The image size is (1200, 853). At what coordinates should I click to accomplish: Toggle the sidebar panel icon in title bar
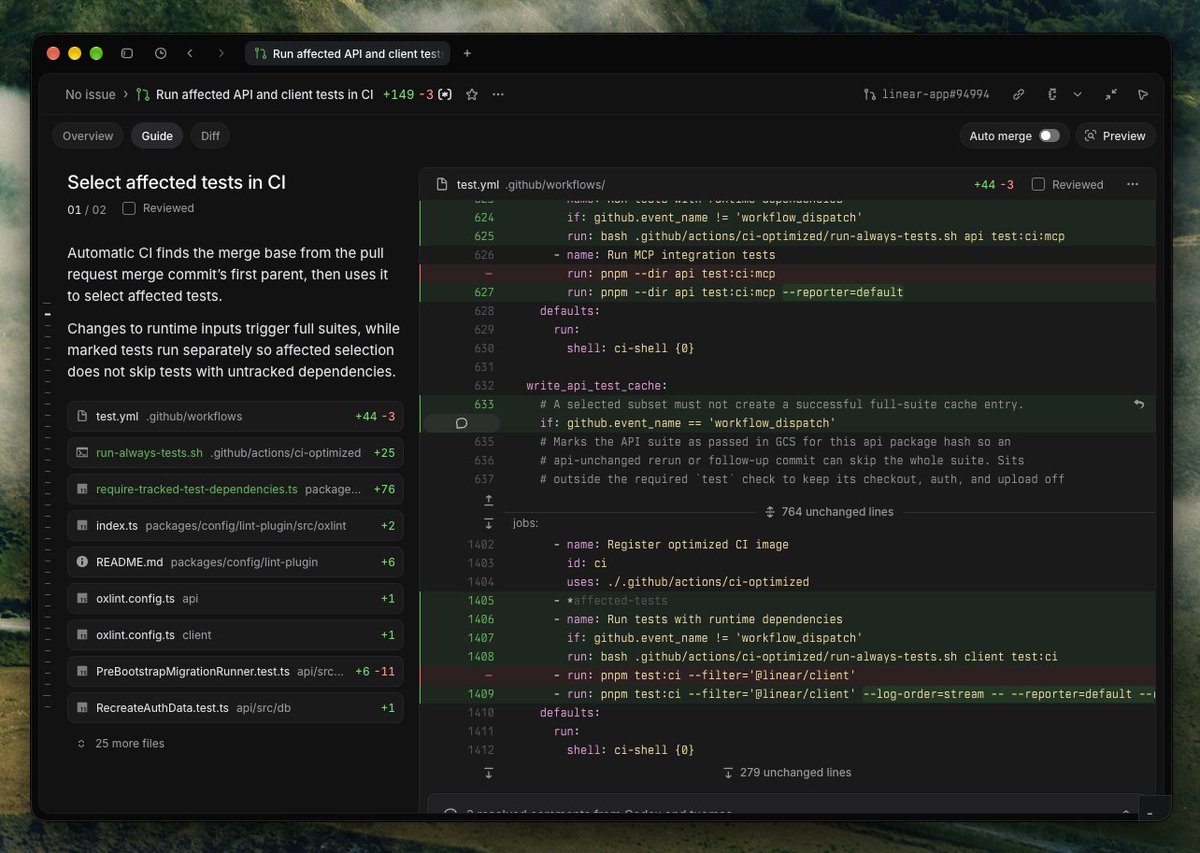click(x=127, y=54)
